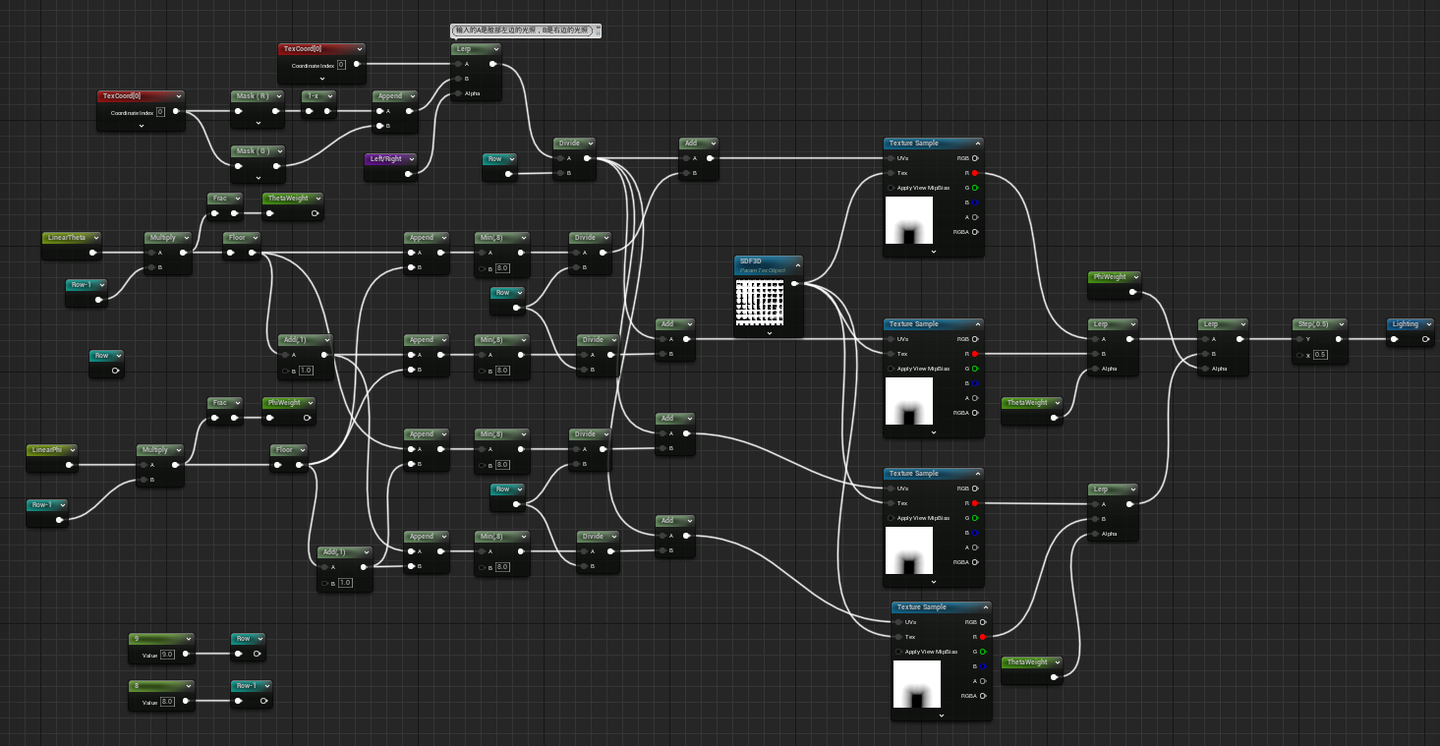Click the LinearPhi node's output pin

click(x=69, y=465)
